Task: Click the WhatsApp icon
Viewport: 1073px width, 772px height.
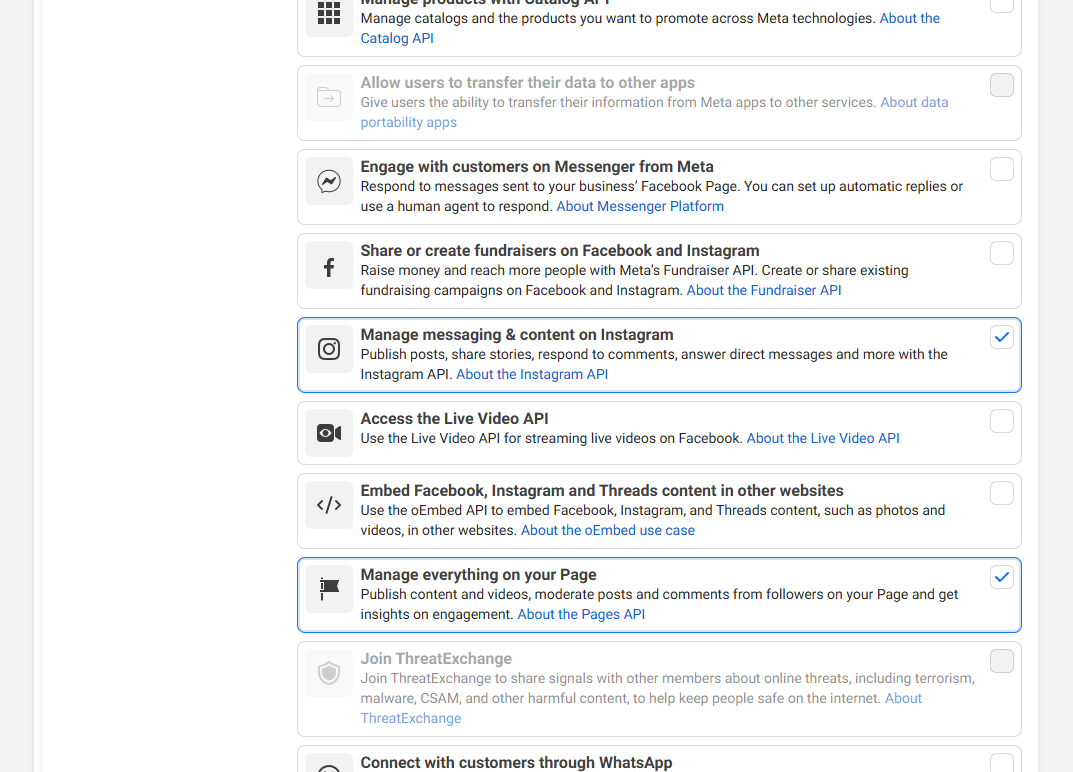Action: (x=328, y=765)
